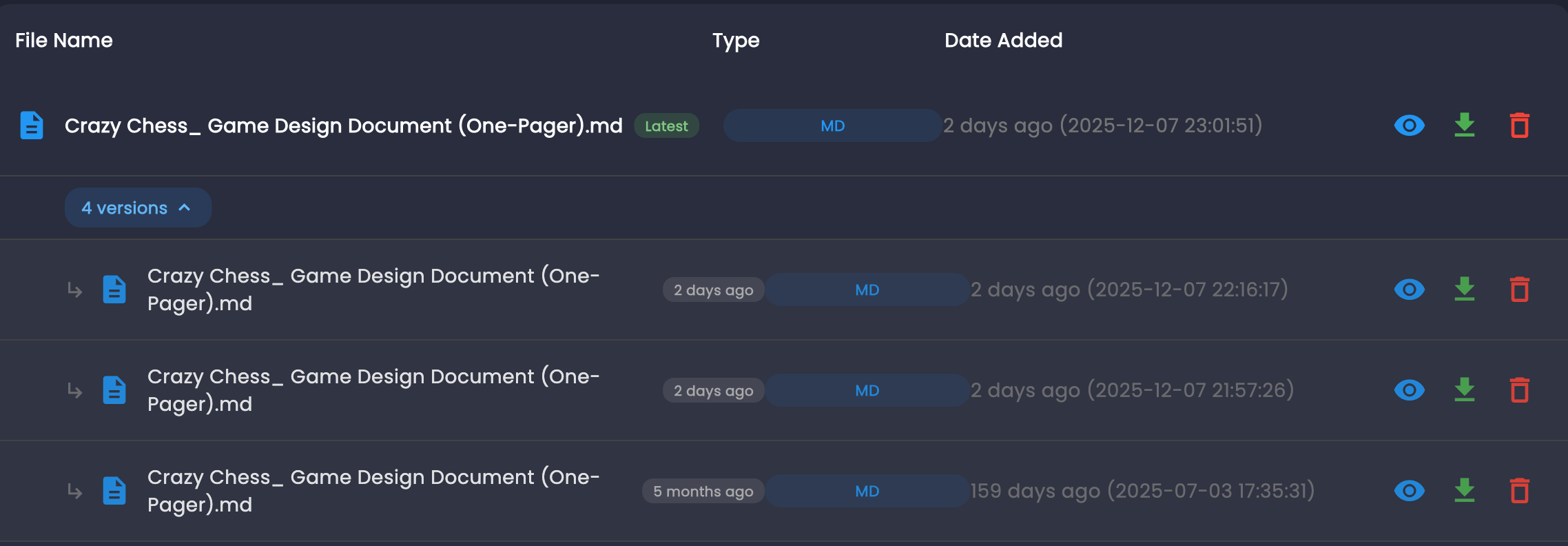Delete the latest version file

[1519, 125]
